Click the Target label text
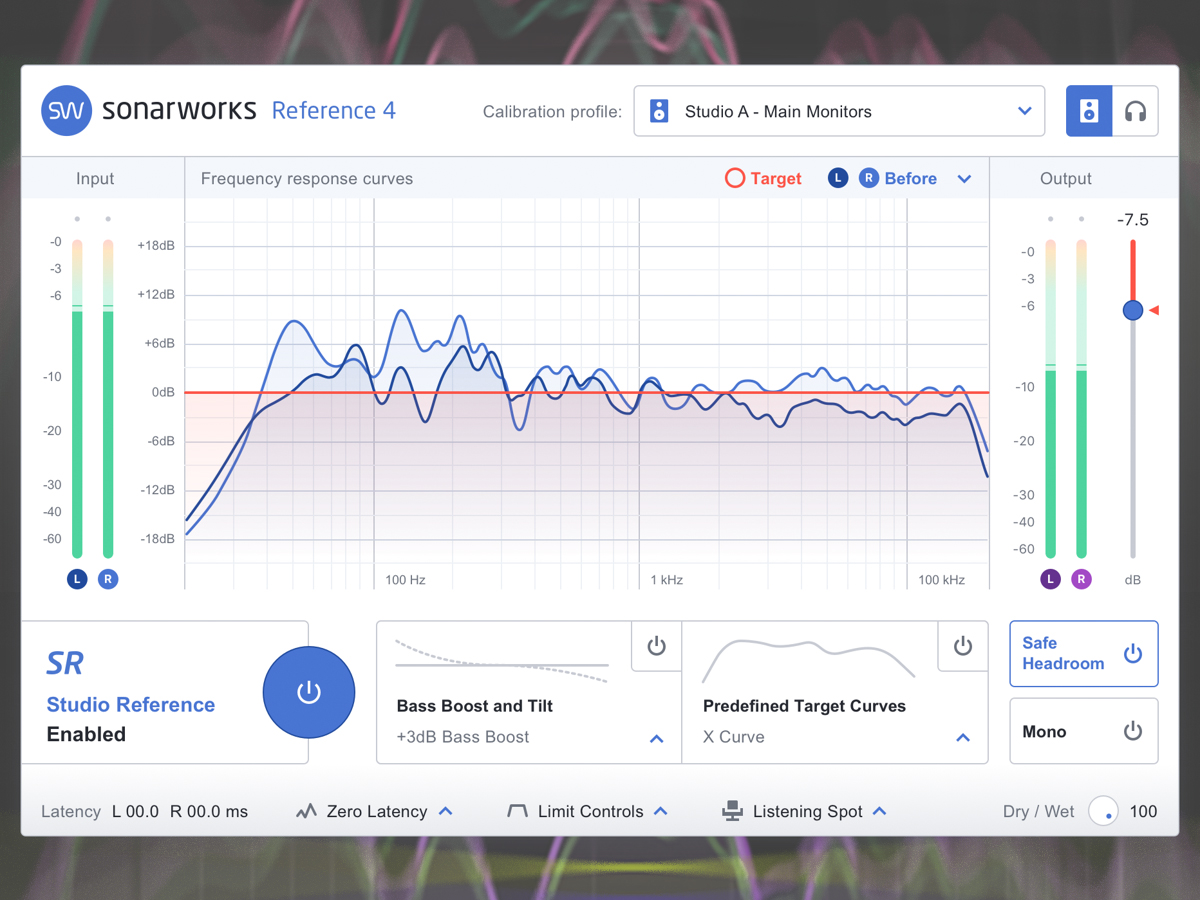 point(776,178)
